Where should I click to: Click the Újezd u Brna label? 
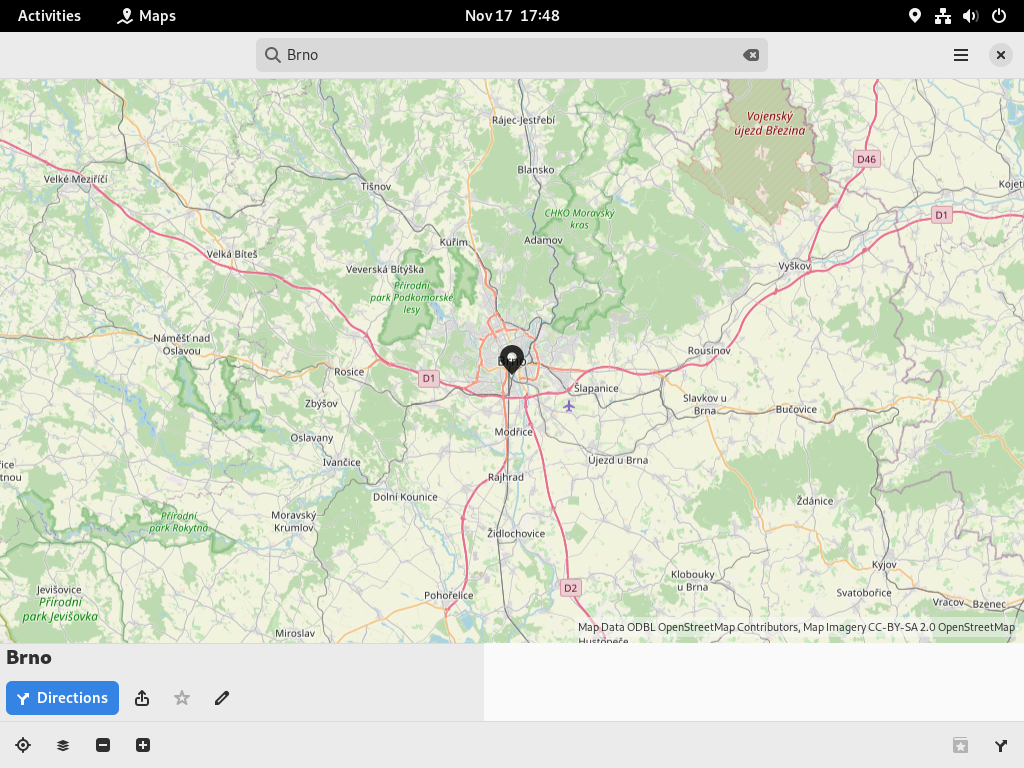(618, 460)
